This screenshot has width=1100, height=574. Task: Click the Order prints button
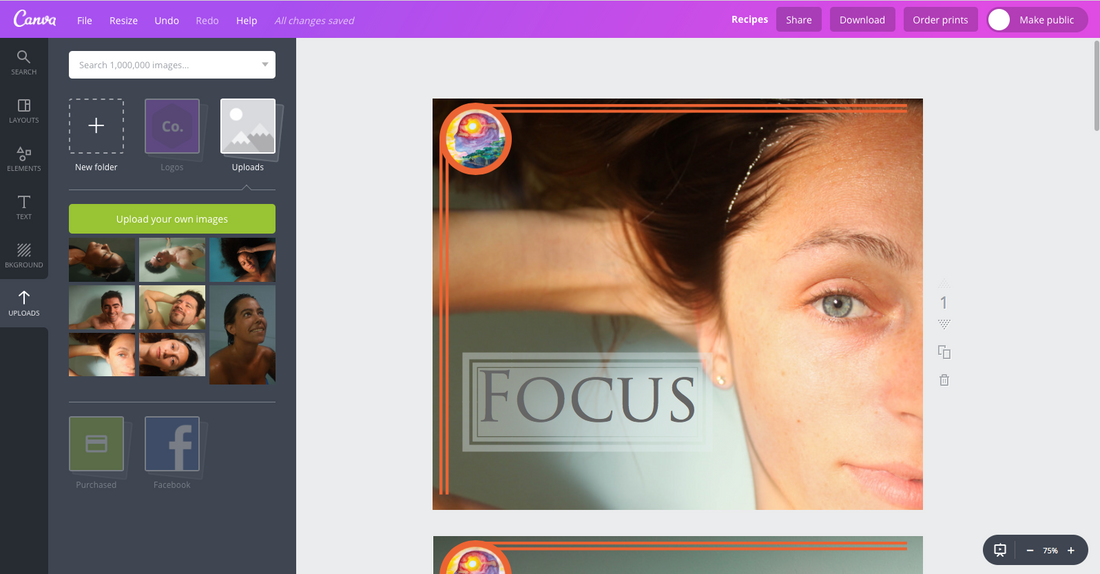point(940,20)
